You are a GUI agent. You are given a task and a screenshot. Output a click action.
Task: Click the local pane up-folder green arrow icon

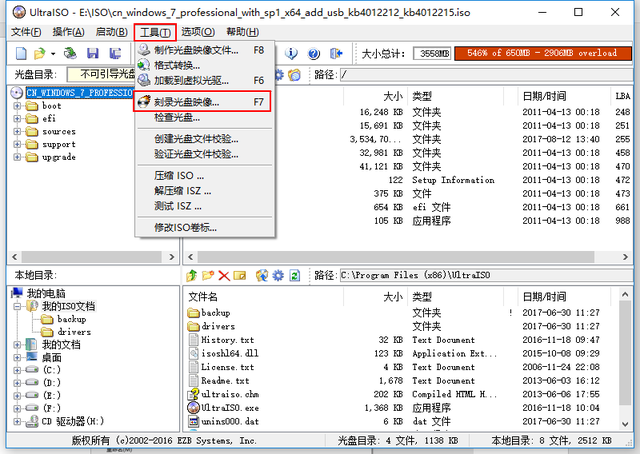click(191, 276)
